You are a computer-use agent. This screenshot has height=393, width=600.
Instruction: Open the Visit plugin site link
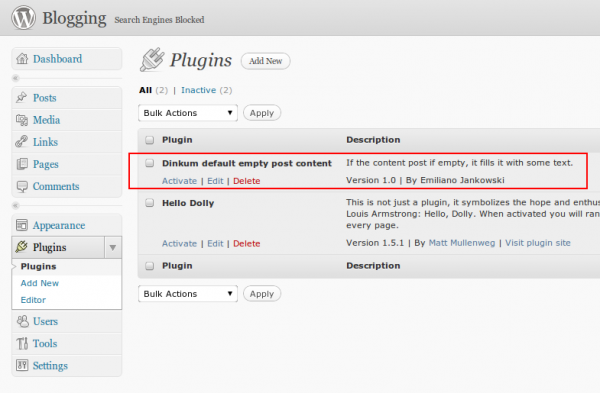538,243
